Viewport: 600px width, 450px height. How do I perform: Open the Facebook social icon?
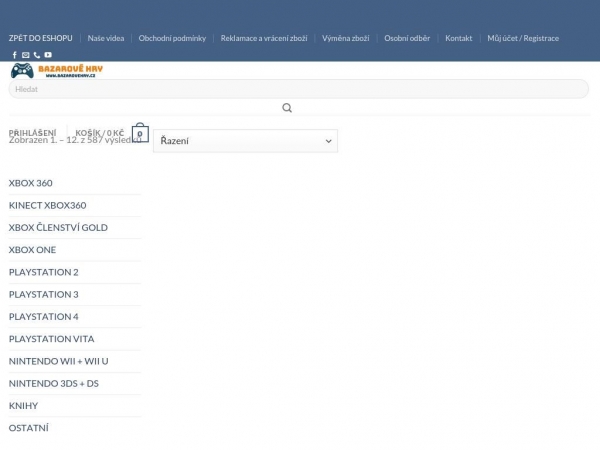pos(15,55)
